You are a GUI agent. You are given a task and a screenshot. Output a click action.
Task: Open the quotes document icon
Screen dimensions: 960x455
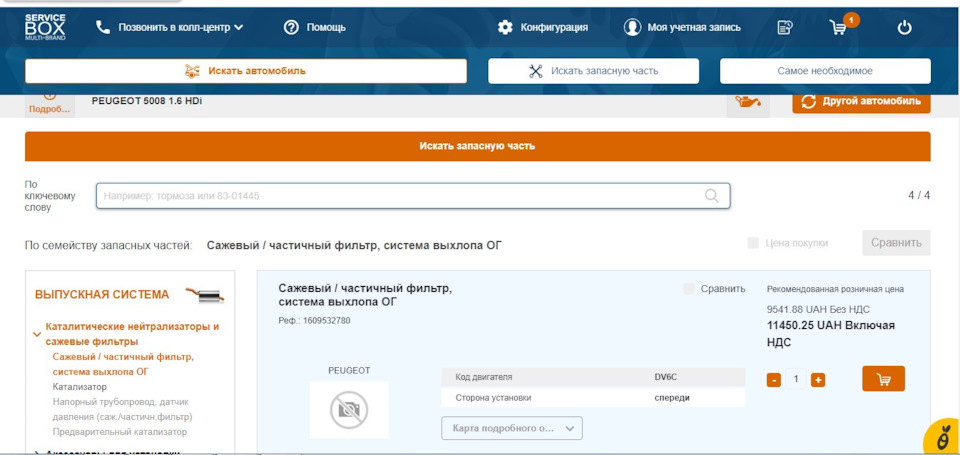click(785, 28)
